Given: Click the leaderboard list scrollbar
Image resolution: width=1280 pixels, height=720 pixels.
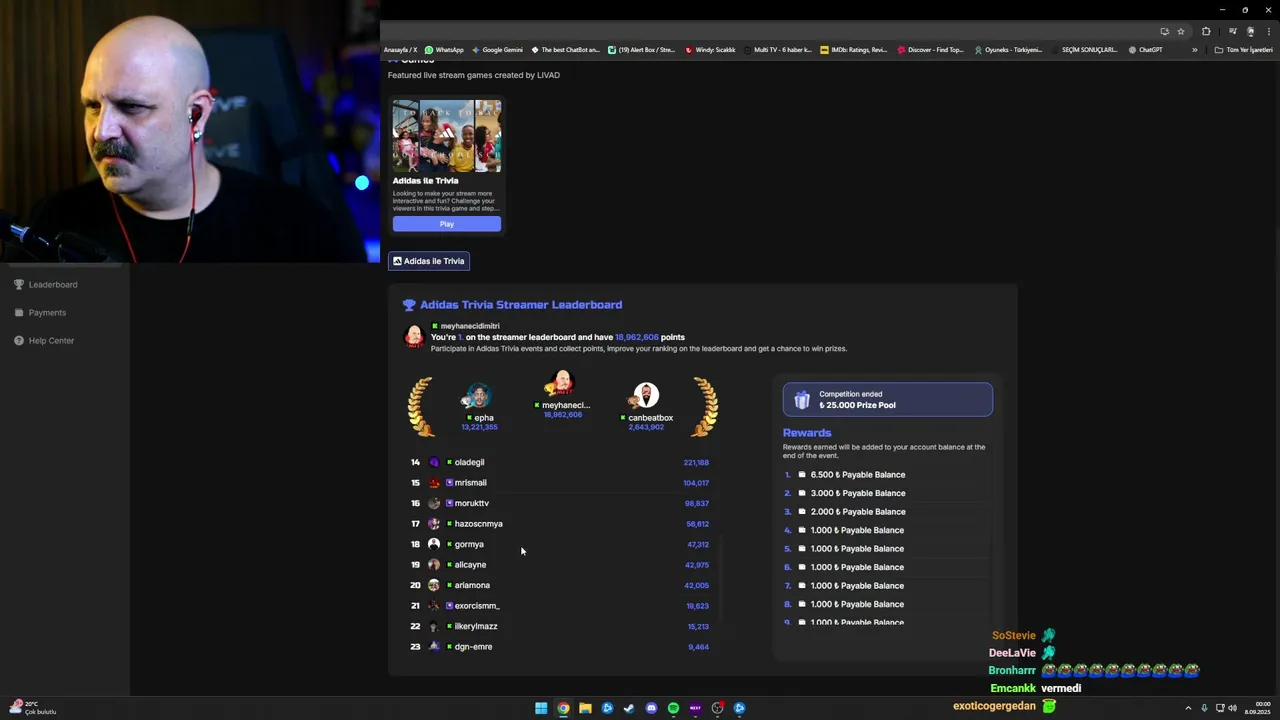Looking at the screenshot, I should point(721,577).
